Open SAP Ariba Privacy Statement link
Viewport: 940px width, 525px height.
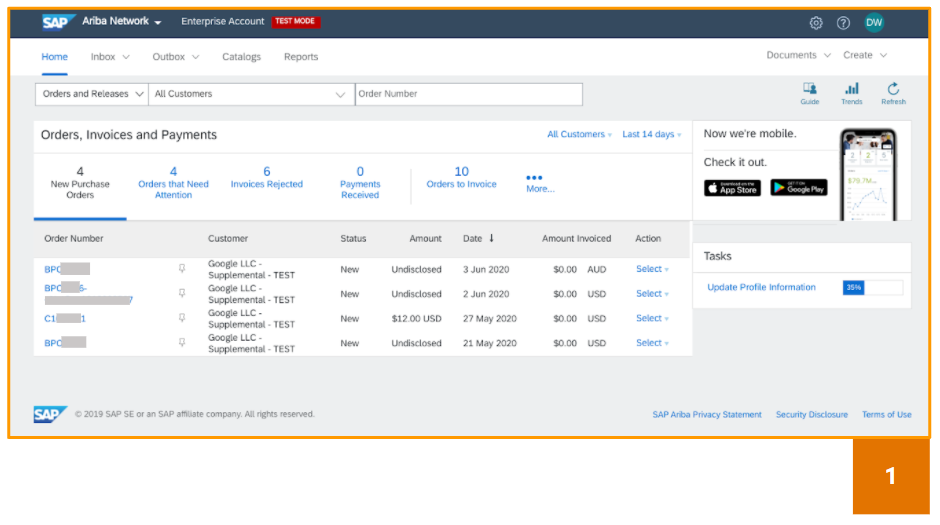(x=707, y=414)
